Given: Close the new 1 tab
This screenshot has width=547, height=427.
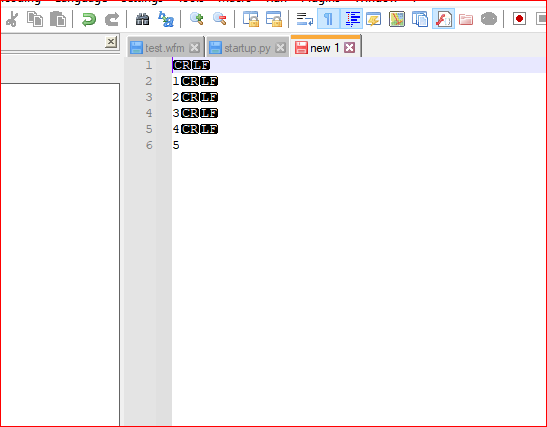Looking at the screenshot, I should point(350,47).
